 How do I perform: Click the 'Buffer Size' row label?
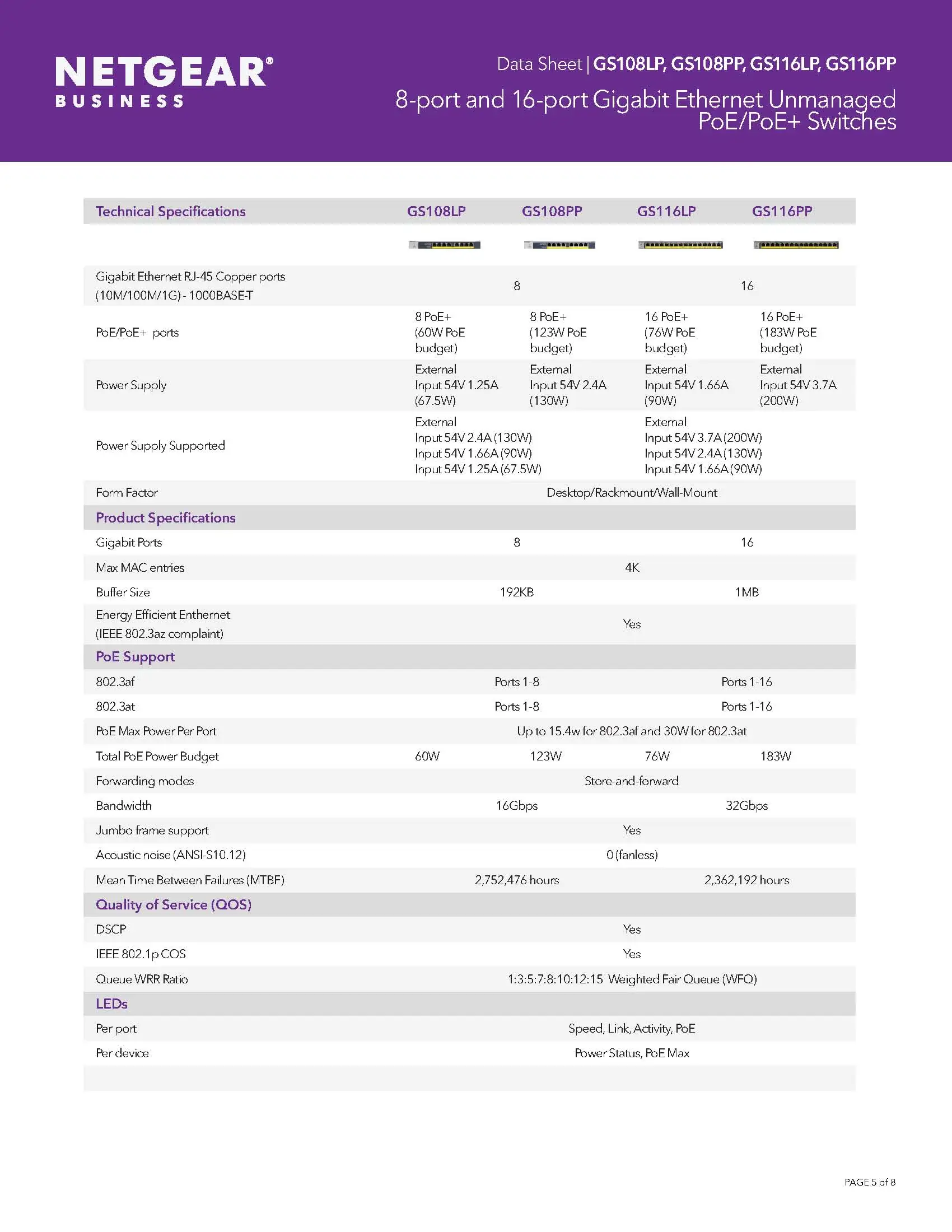coord(123,592)
